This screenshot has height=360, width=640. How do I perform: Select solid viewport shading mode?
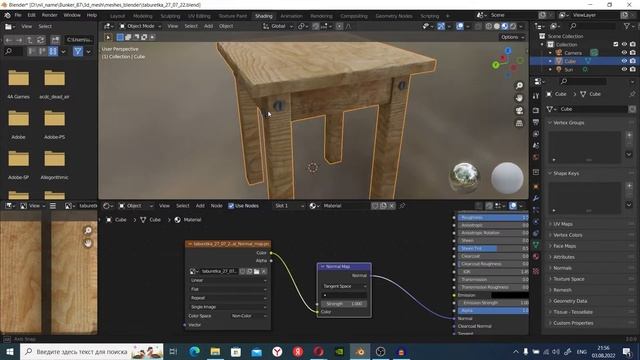[x=497, y=26]
